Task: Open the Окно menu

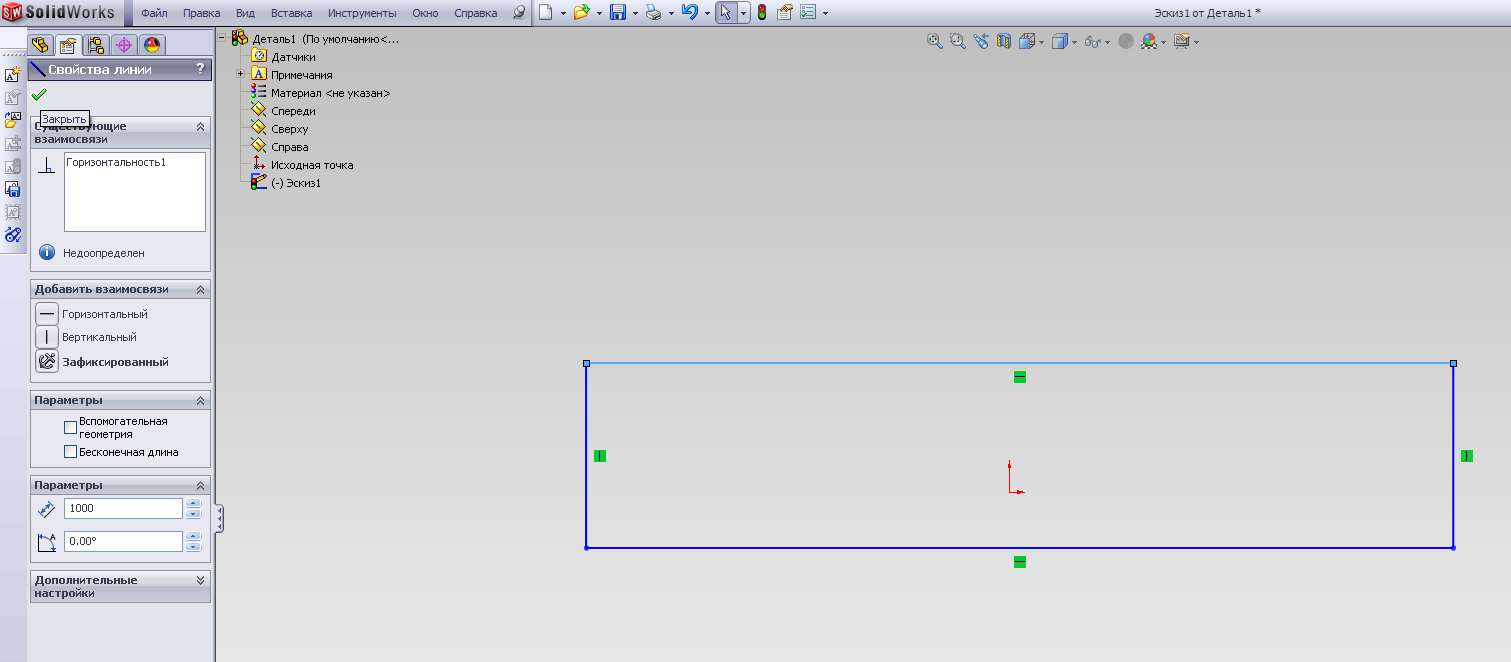Action: [x=425, y=13]
